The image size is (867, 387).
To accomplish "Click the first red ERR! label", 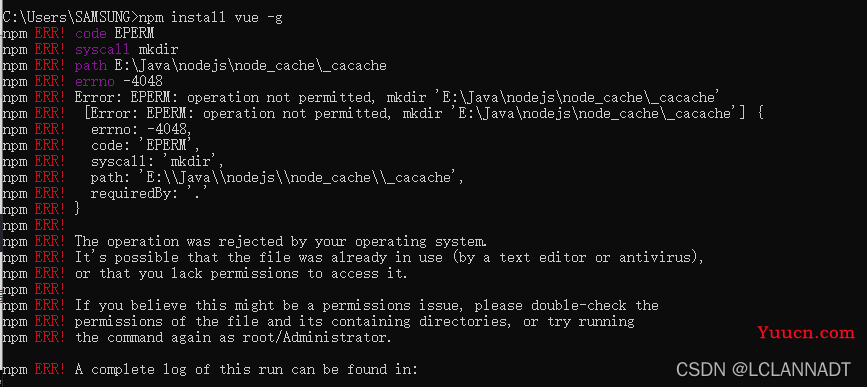I will point(50,34).
